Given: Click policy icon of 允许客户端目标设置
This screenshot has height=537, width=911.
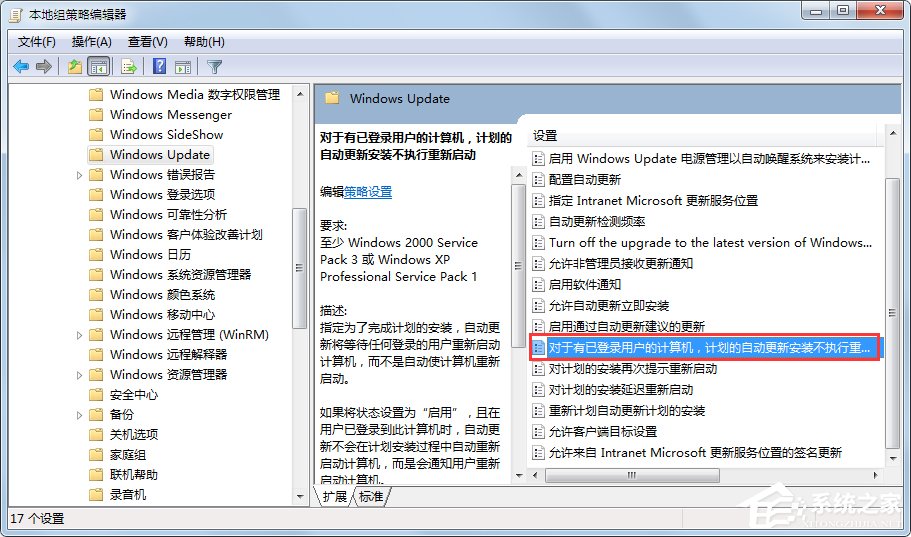Looking at the screenshot, I should coord(539,431).
